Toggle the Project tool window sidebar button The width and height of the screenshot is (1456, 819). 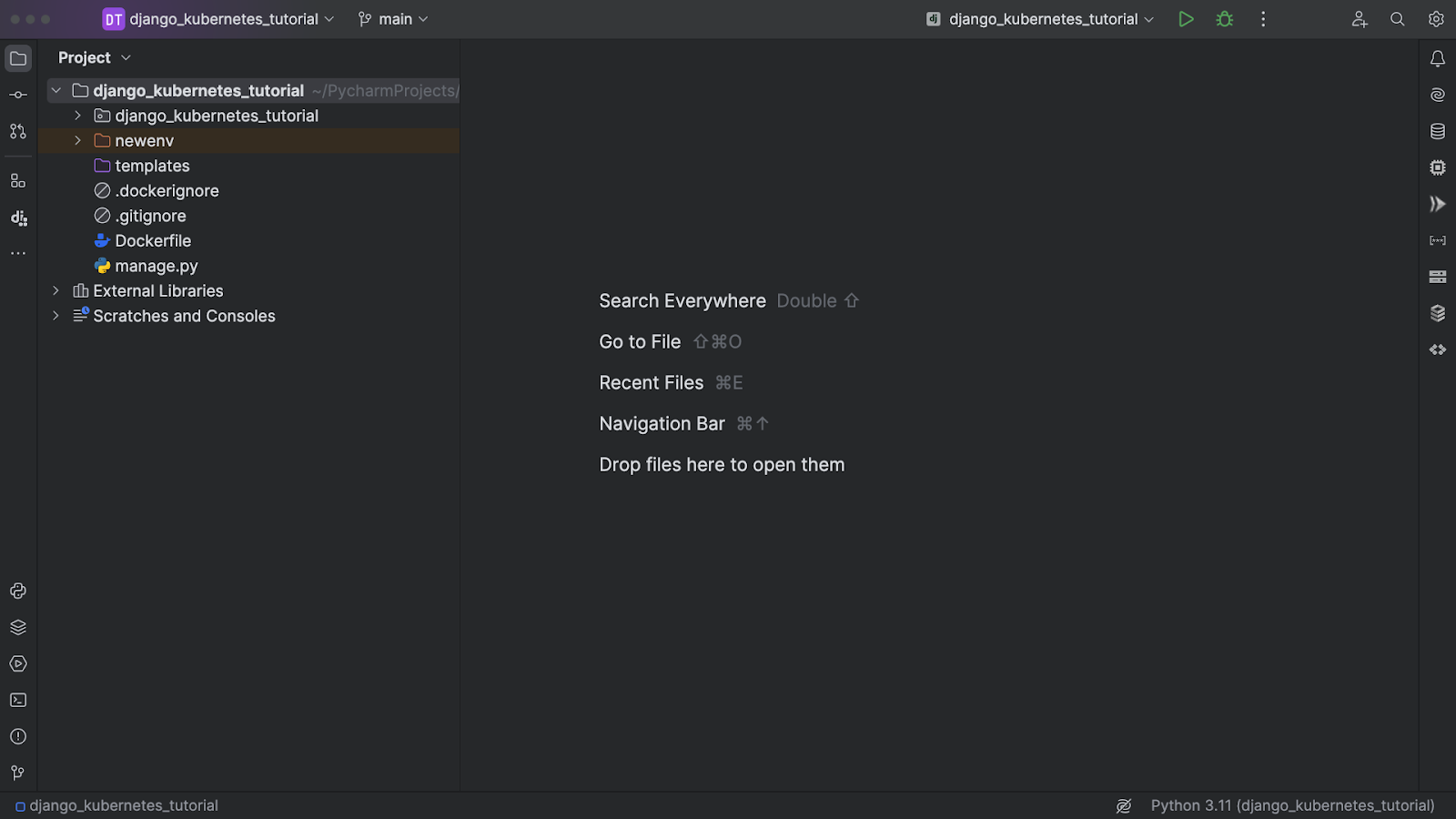18,58
